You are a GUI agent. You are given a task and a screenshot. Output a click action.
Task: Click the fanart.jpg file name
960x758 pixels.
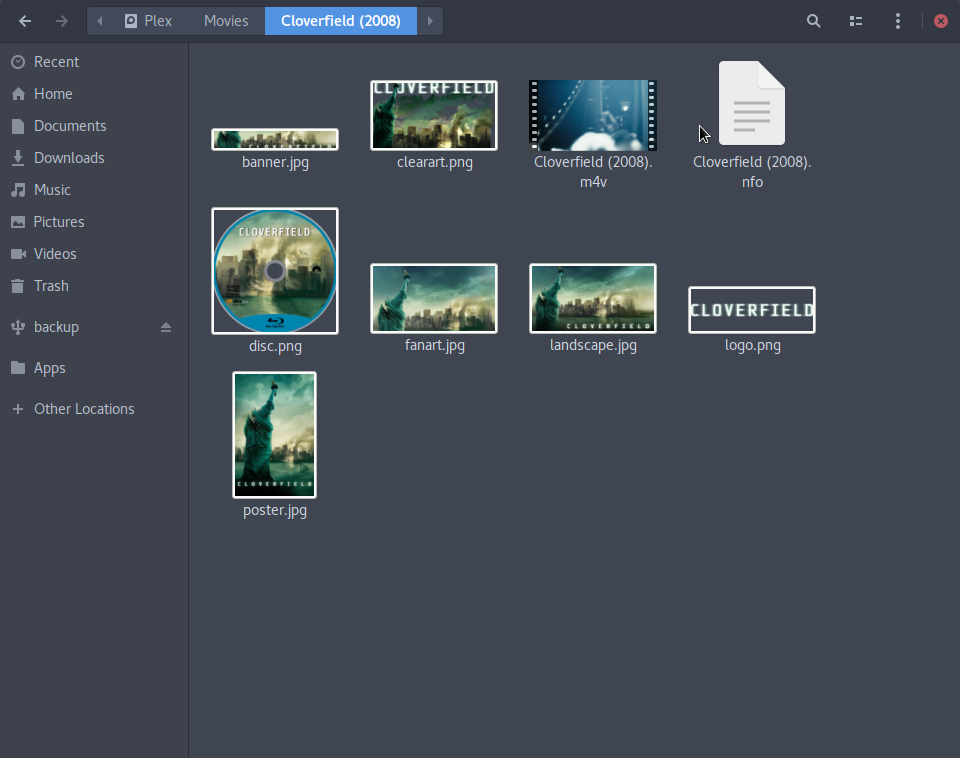click(x=435, y=345)
